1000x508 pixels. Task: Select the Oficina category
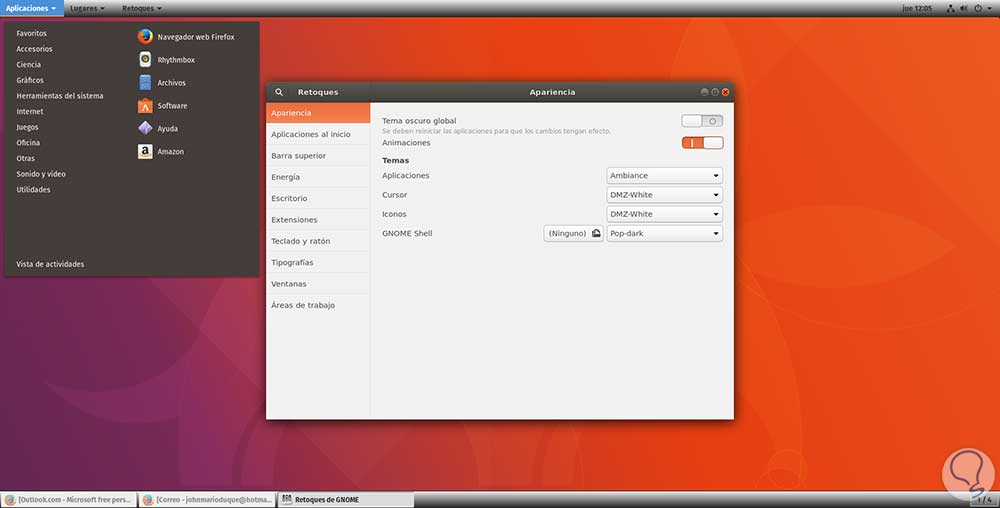pos(28,143)
